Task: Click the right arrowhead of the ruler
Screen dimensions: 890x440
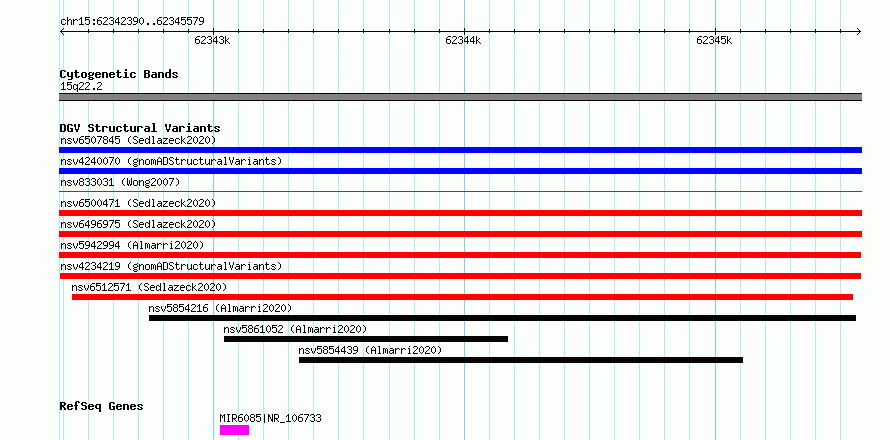Action: click(x=859, y=32)
